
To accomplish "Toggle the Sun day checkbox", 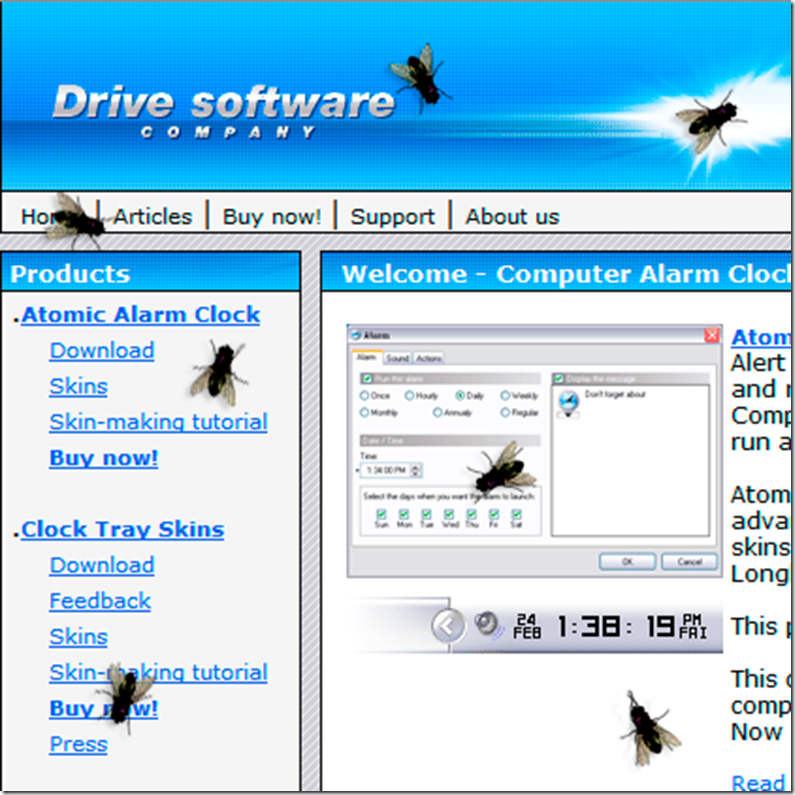I will pyautogui.click(x=381, y=515).
